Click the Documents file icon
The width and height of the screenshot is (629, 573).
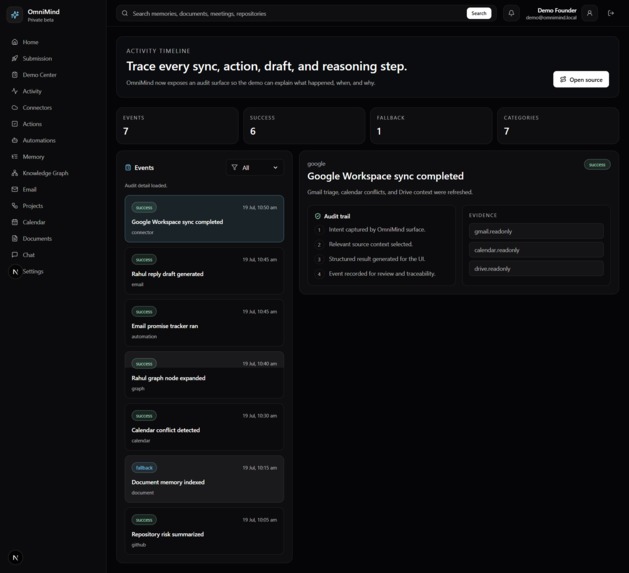tap(15, 238)
